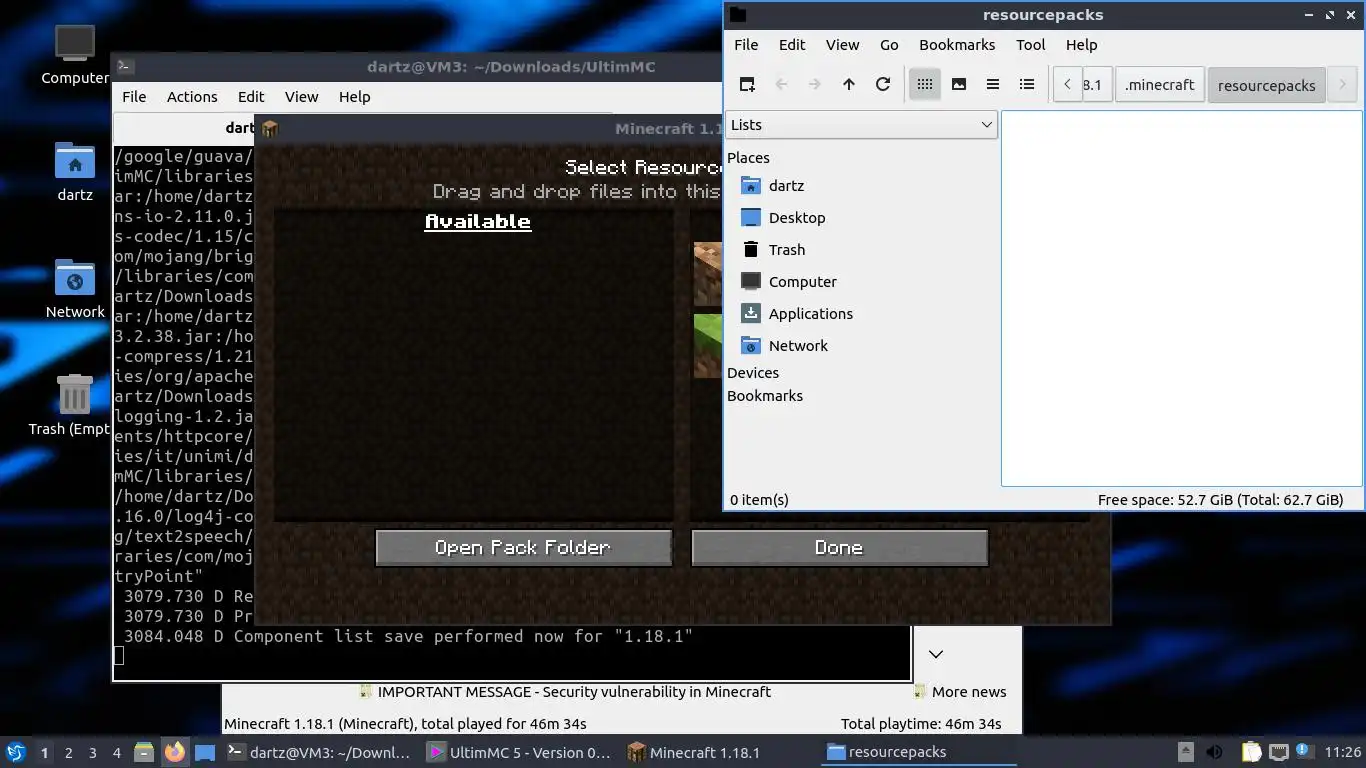Go up to the parent folder

[849, 85]
